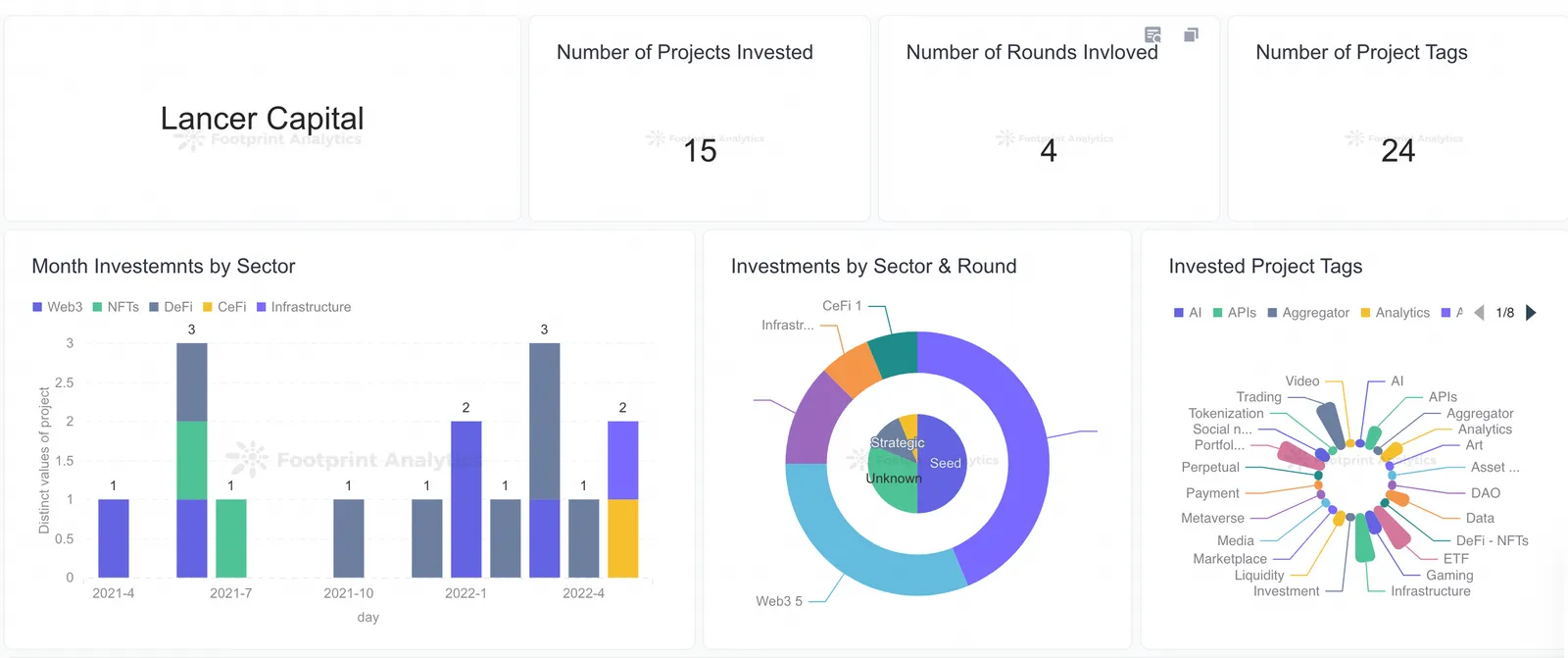
Task: Toggle the NFTs legend series in bar chart
Action: coord(116,307)
